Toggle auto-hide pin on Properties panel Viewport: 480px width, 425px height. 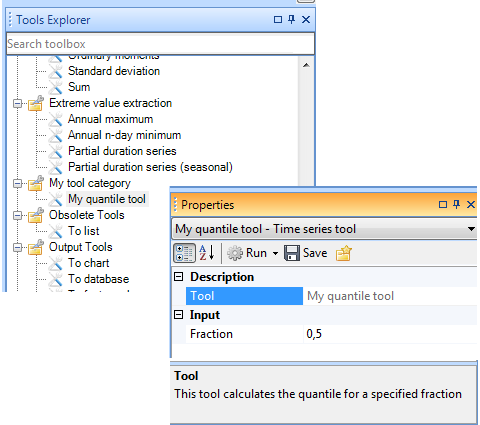[x=457, y=204]
